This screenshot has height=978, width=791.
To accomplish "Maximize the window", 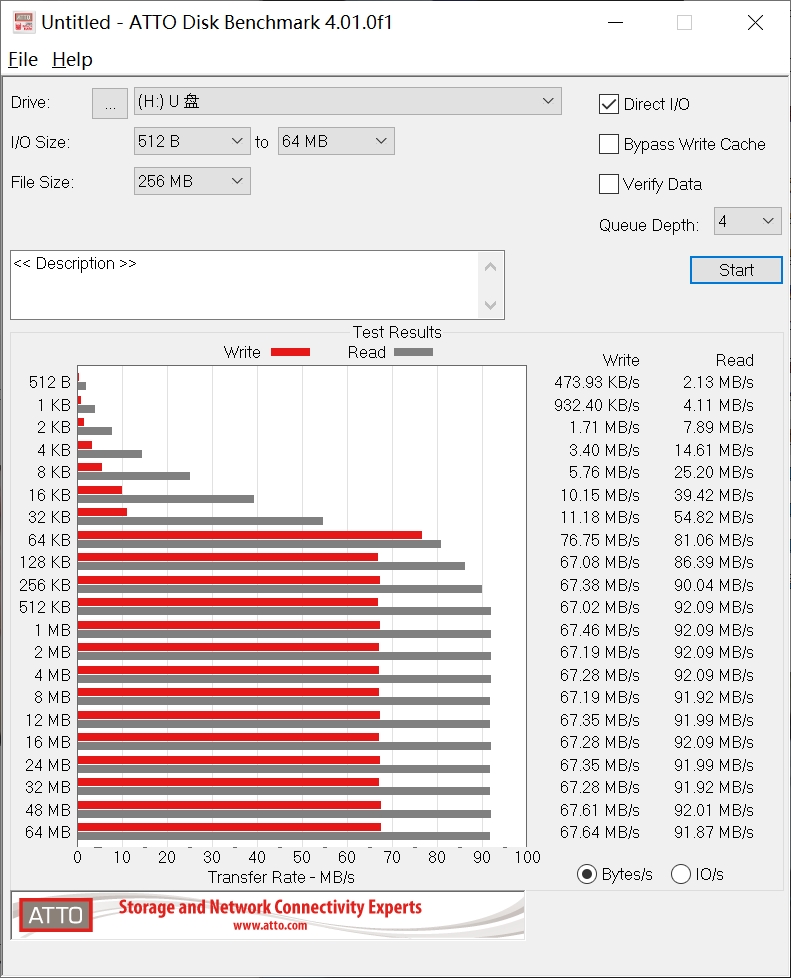I will (684, 23).
